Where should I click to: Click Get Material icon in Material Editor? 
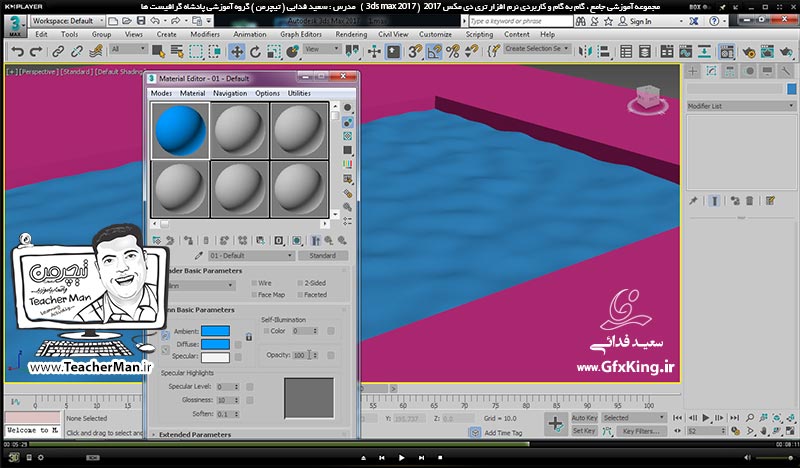click(157, 240)
